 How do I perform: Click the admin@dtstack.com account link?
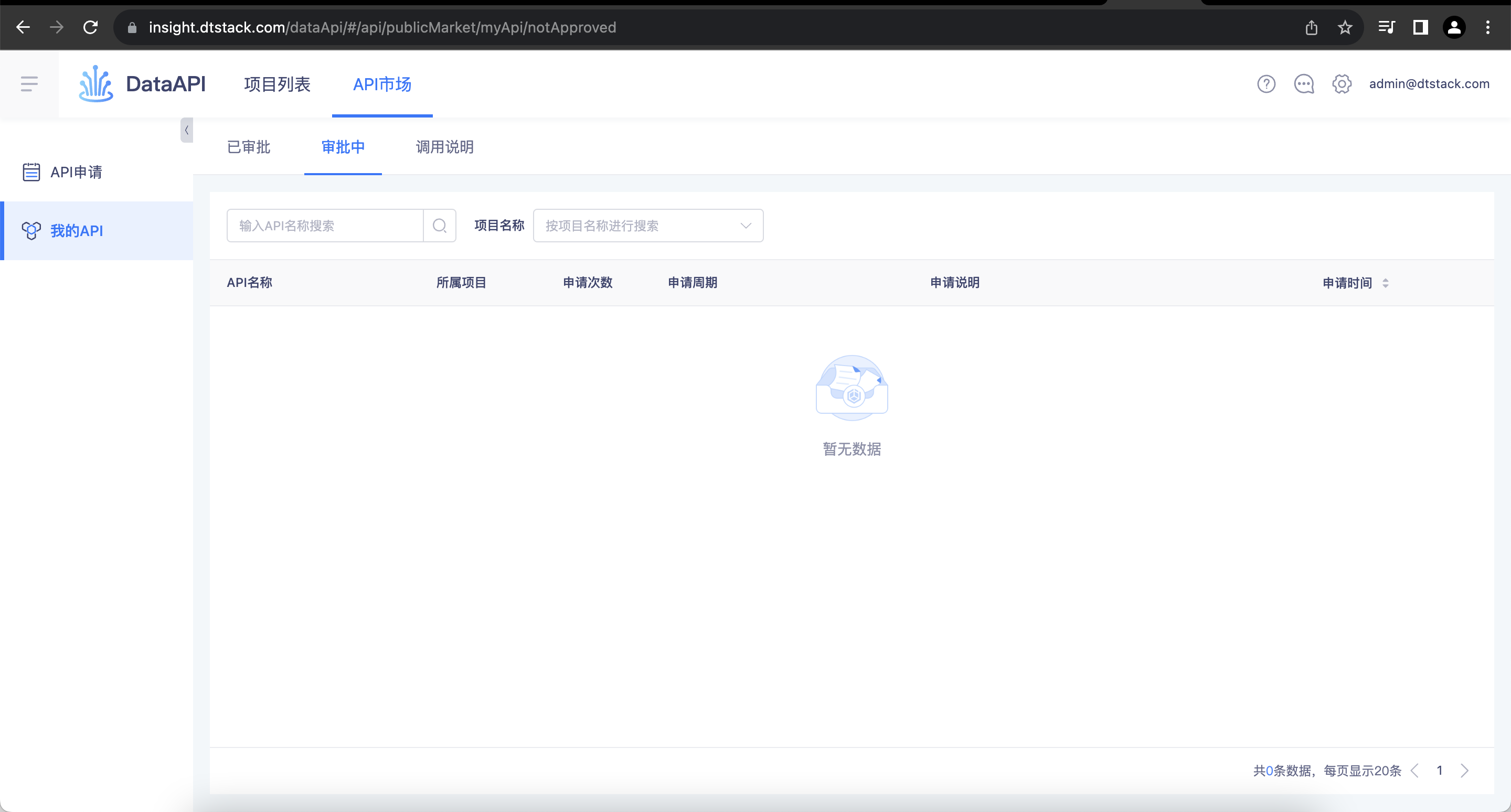[1429, 84]
